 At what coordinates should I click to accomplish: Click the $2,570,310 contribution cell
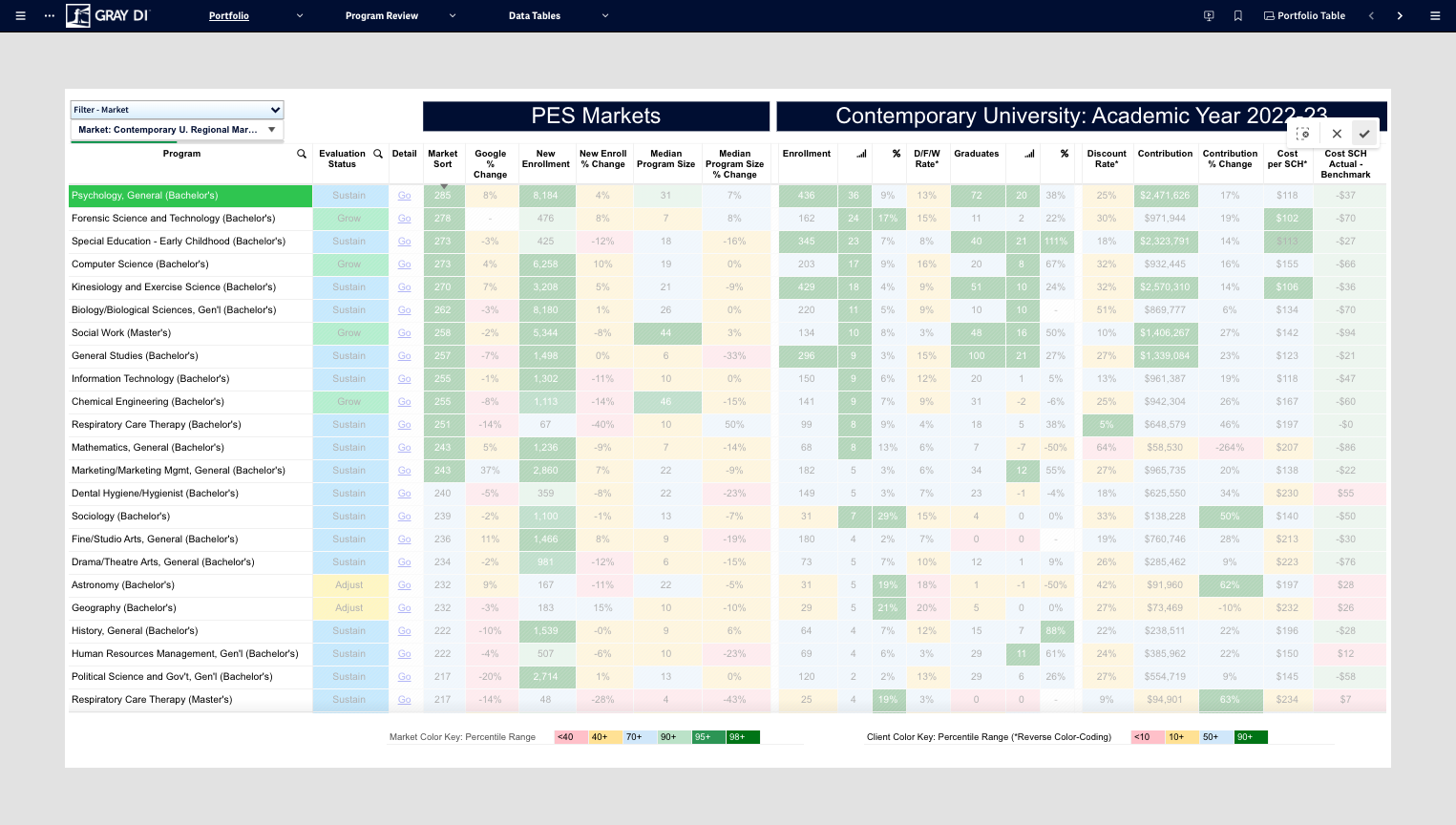(x=1165, y=287)
